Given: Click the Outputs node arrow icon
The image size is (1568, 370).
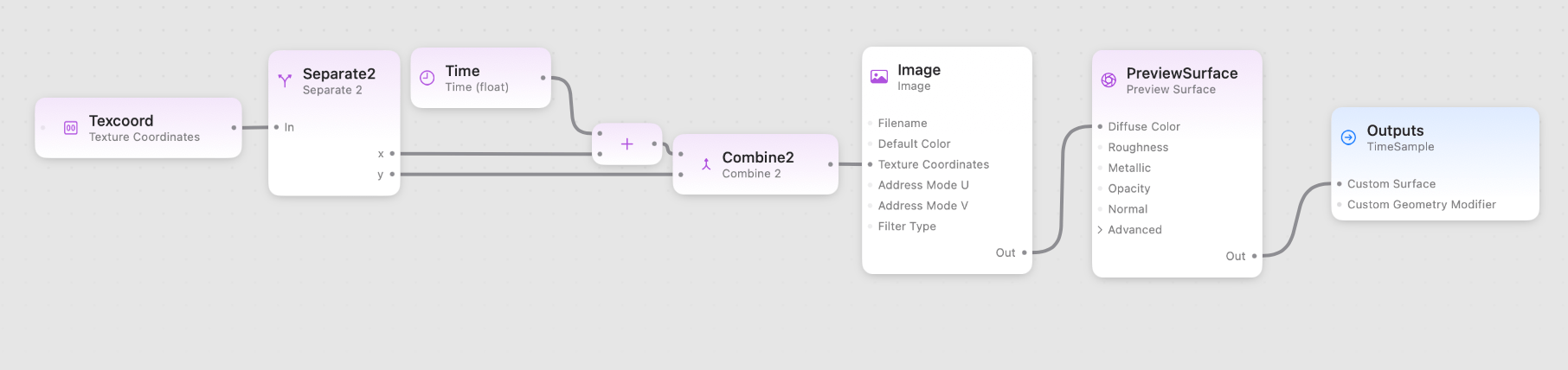Looking at the screenshot, I should (x=1348, y=137).
